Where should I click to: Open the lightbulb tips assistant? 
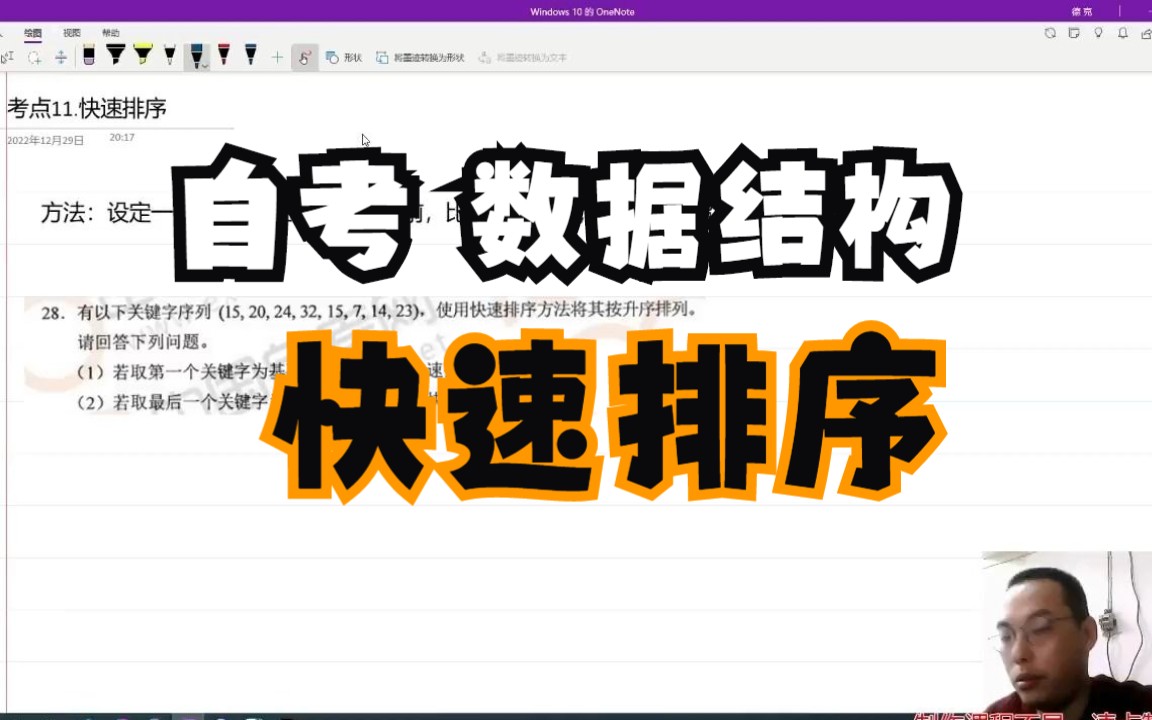1097,33
